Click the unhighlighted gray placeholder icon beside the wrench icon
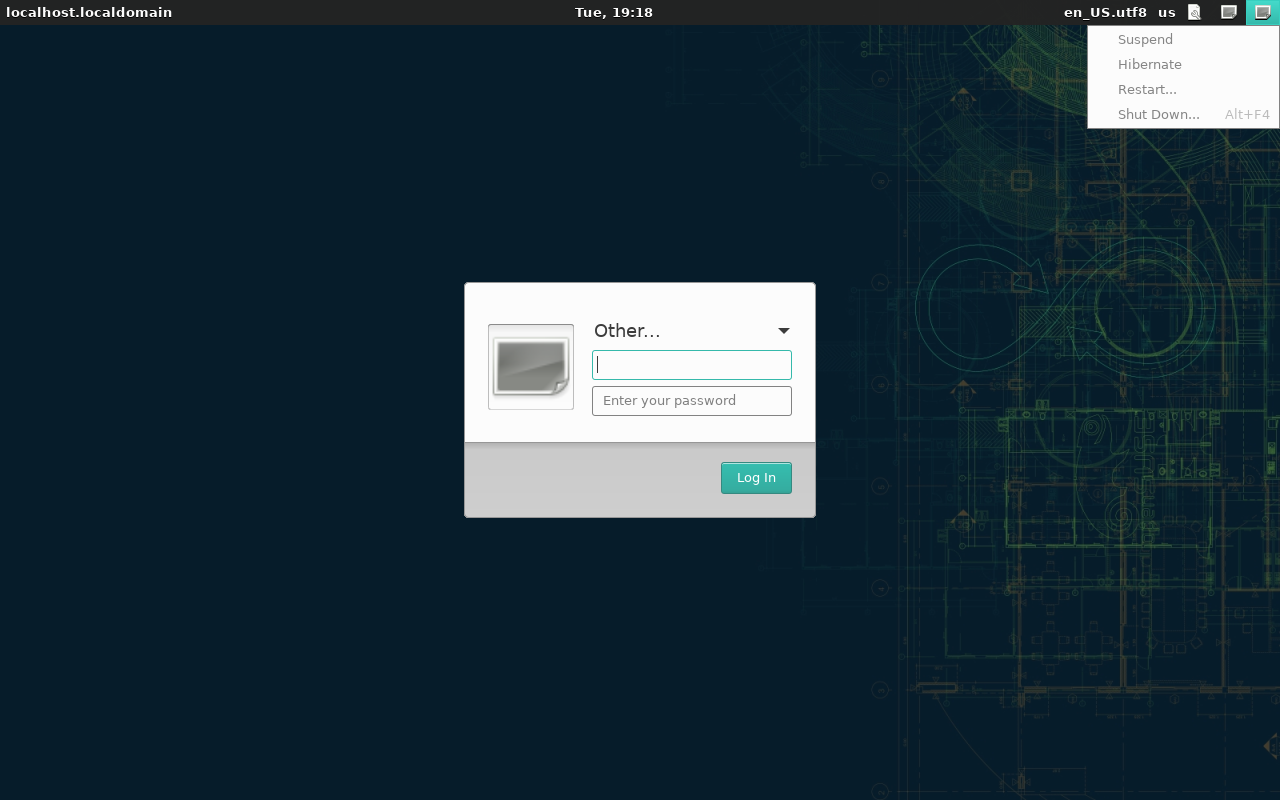This screenshot has height=800, width=1280. click(1229, 12)
